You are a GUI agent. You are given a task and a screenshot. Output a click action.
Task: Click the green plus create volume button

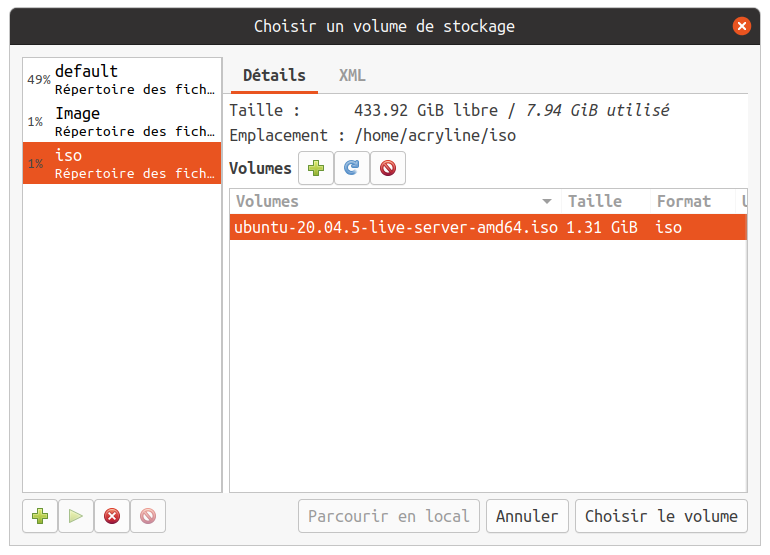click(x=316, y=169)
